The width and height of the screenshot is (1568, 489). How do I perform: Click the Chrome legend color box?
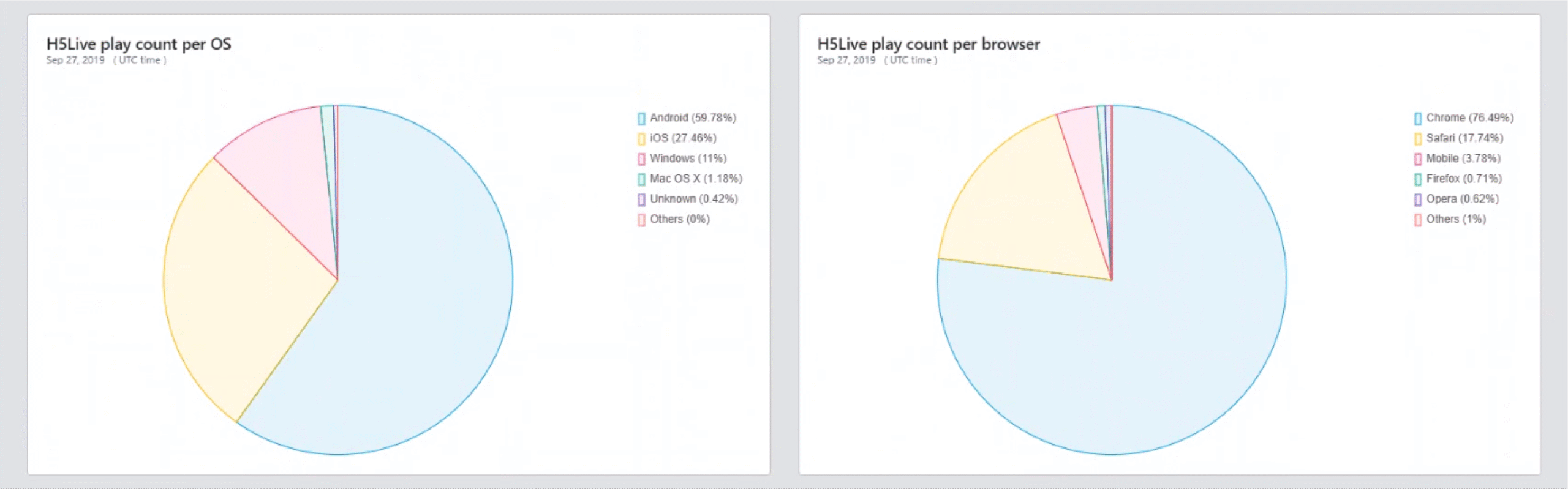[1417, 118]
